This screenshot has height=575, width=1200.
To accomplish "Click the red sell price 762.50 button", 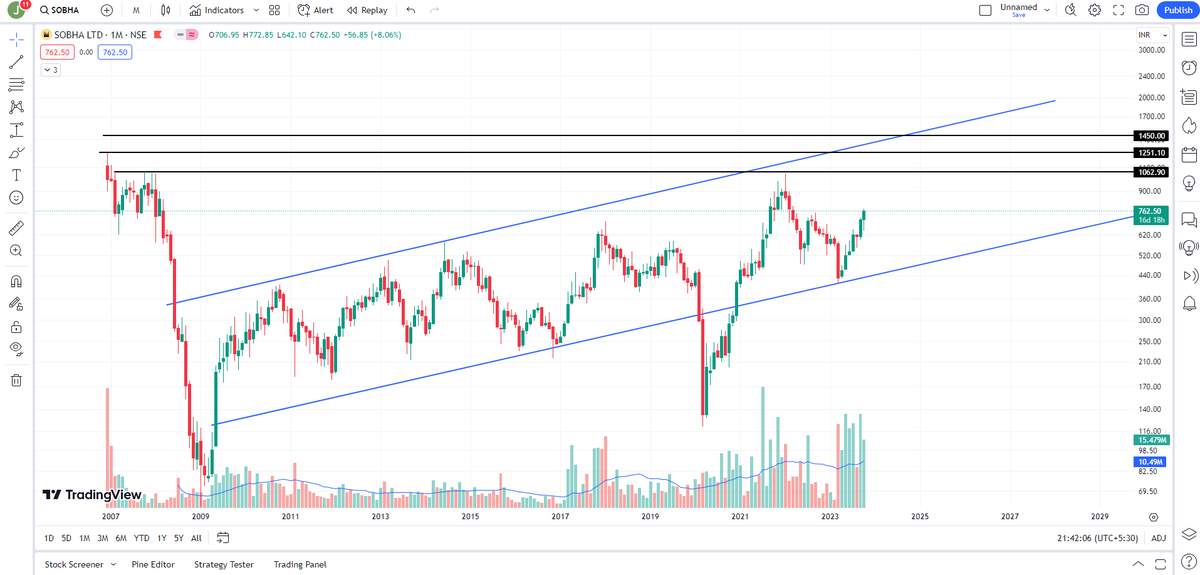I will (x=55, y=52).
